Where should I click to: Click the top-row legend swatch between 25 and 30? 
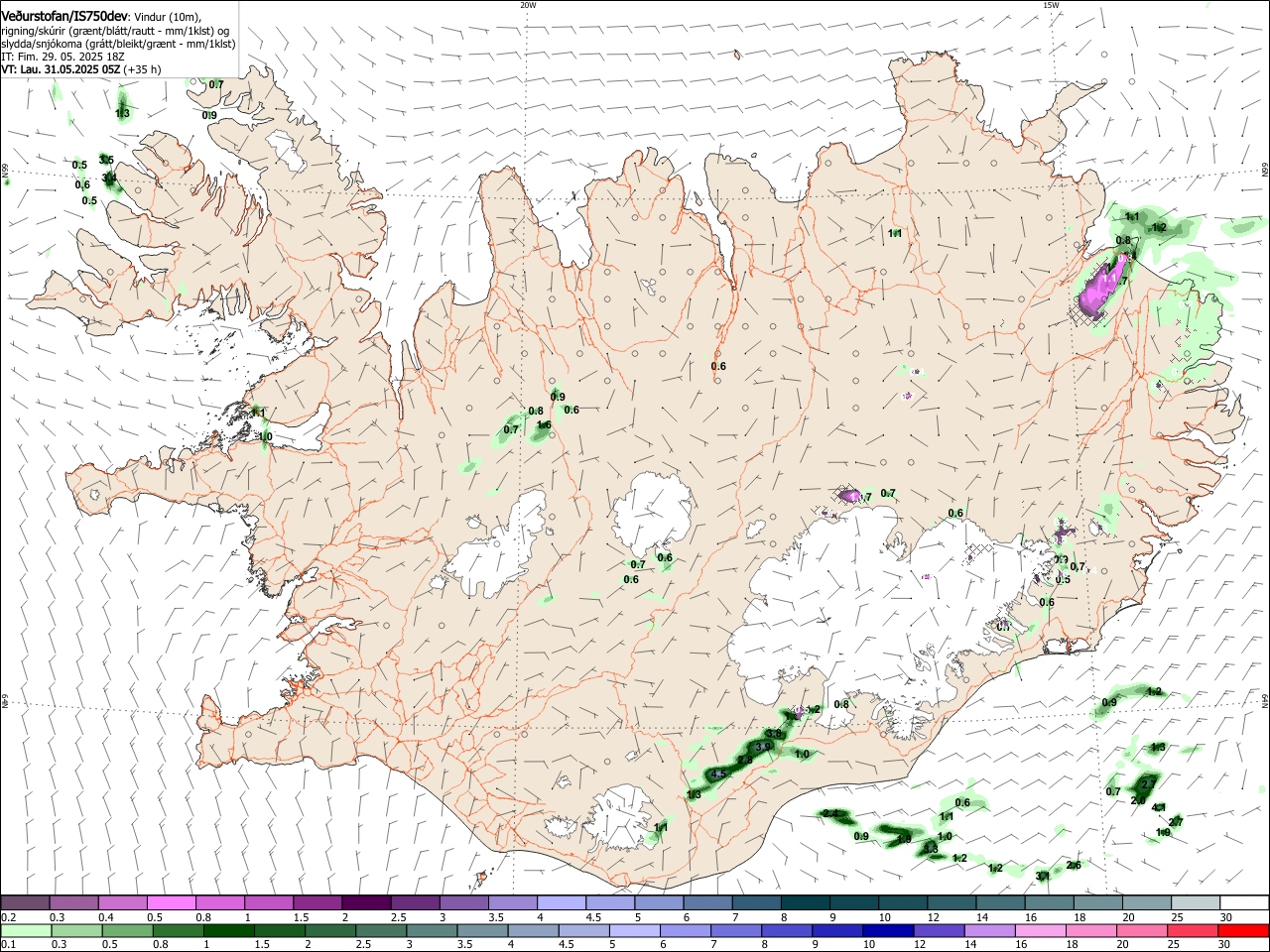coord(1196,902)
